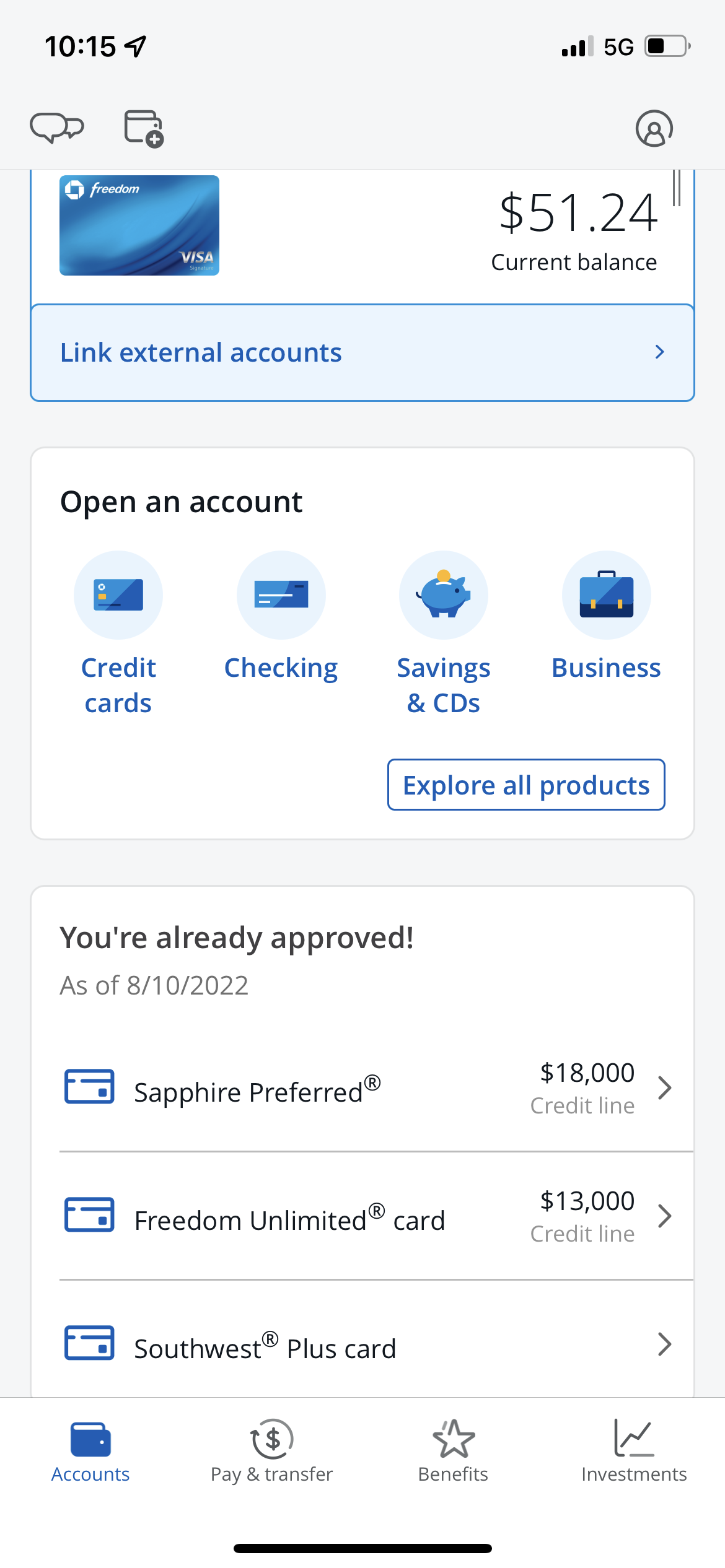
Task: Tap the Explore all products button
Action: click(x=525, y=785)
